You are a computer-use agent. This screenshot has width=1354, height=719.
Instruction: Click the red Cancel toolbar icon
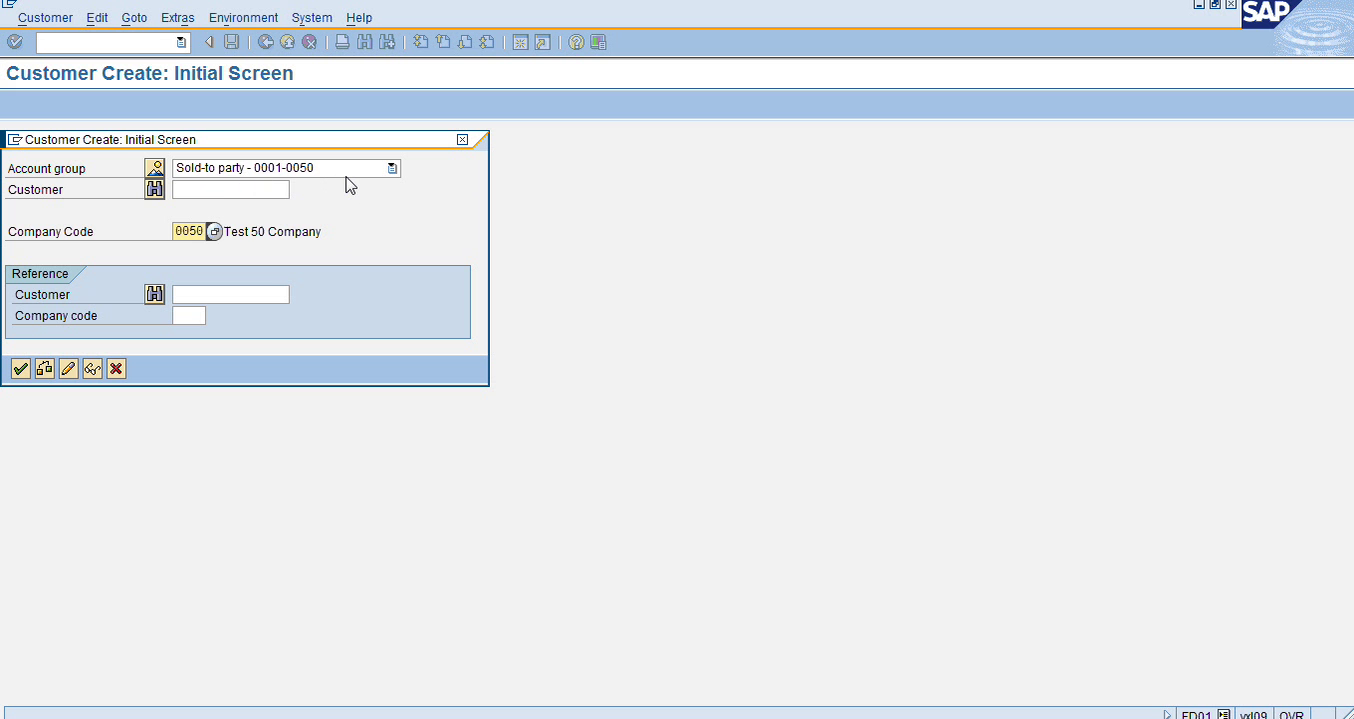(310, 42)
